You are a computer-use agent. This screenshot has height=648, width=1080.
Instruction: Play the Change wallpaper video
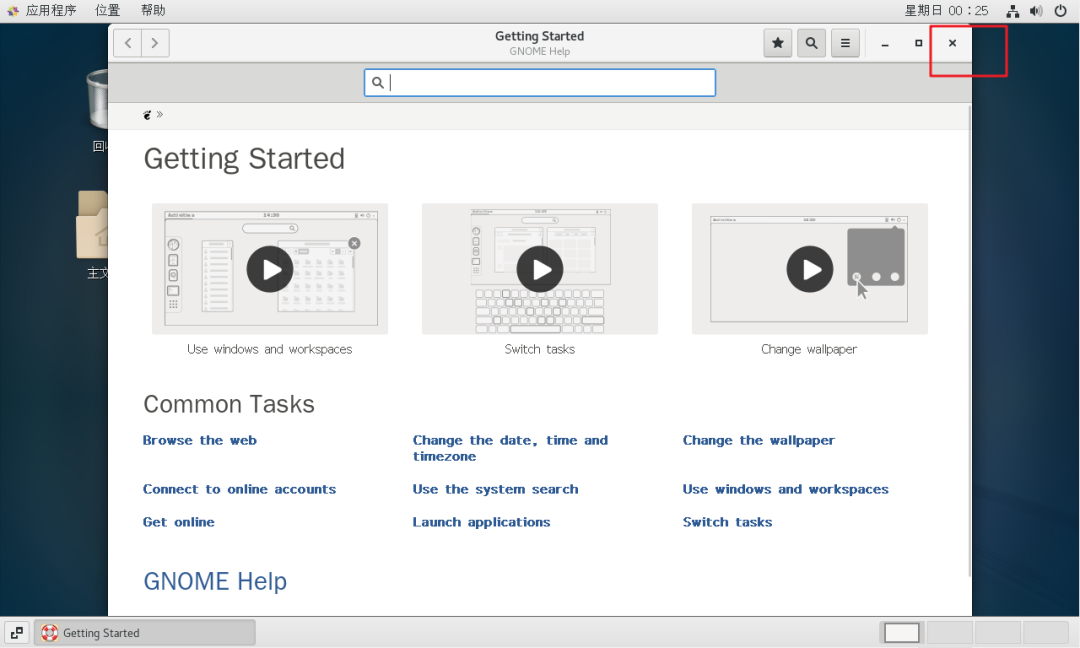(x=810, y=269)
